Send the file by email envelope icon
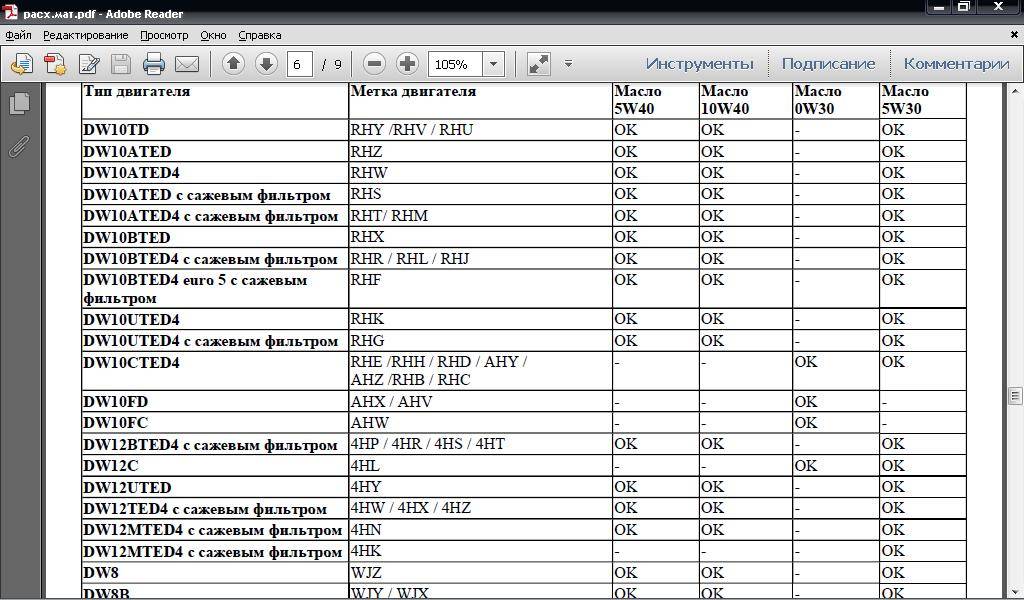The image size is (1024, 600). [186, 64]
